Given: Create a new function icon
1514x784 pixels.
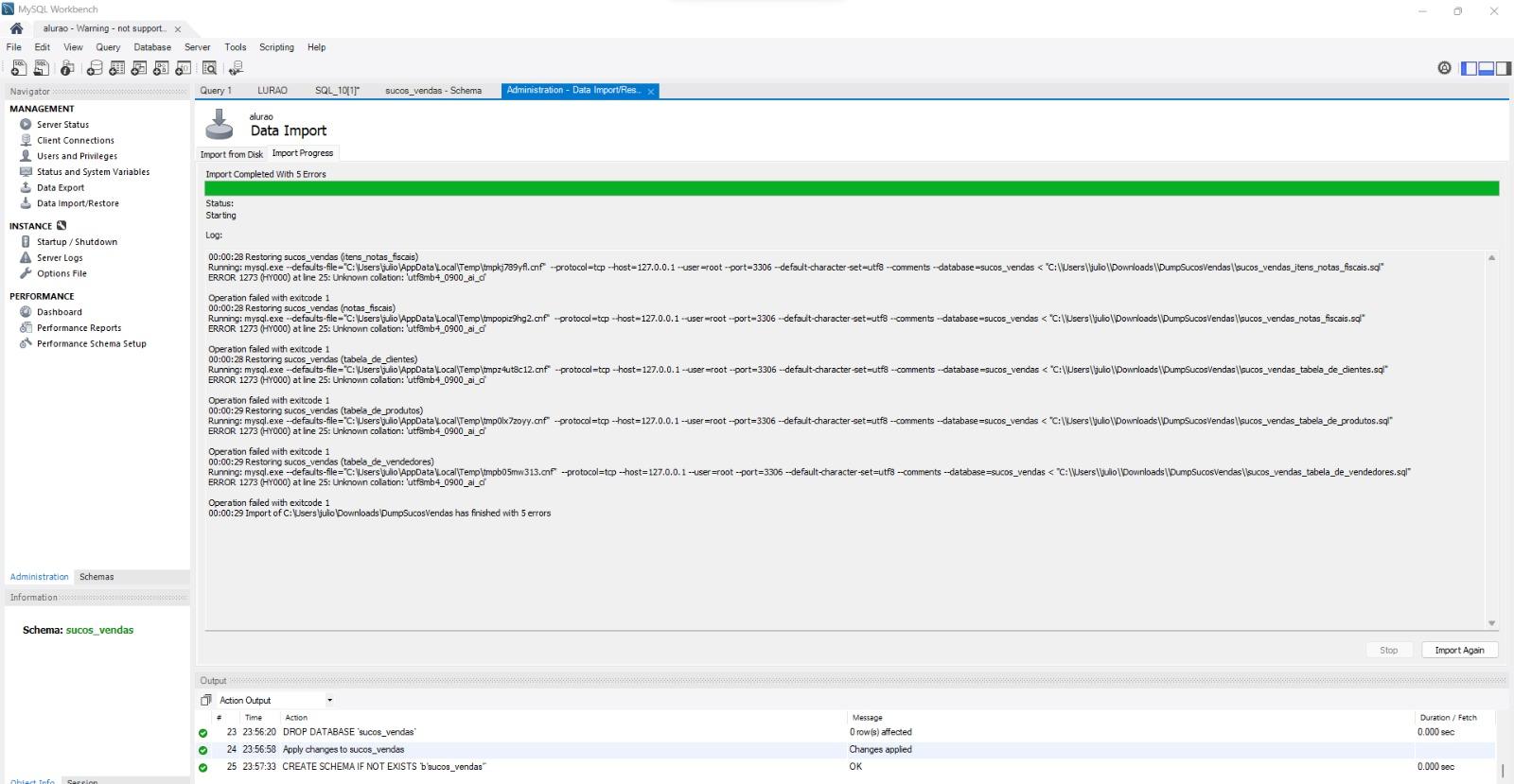Looking at the screenshot, I should coord(183,68).
